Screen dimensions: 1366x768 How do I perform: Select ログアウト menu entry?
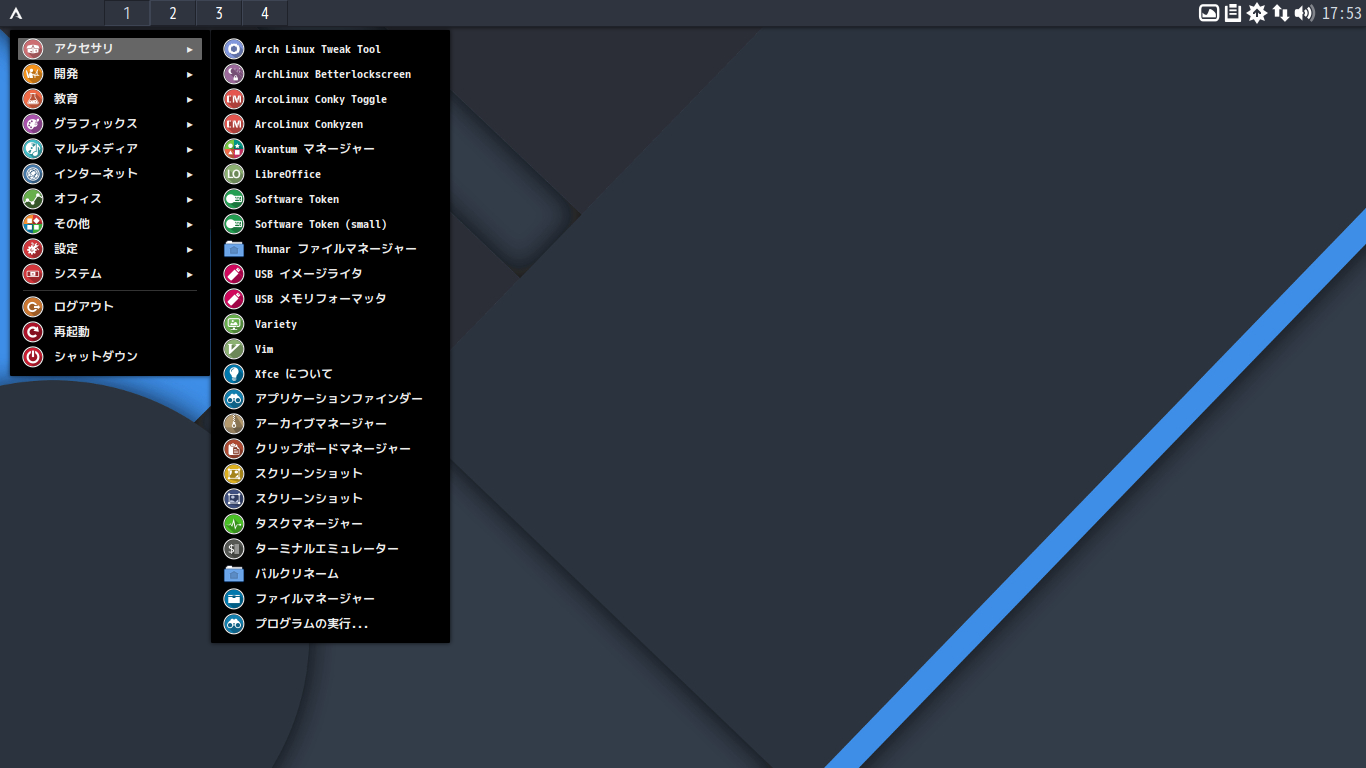pos(110,307)
